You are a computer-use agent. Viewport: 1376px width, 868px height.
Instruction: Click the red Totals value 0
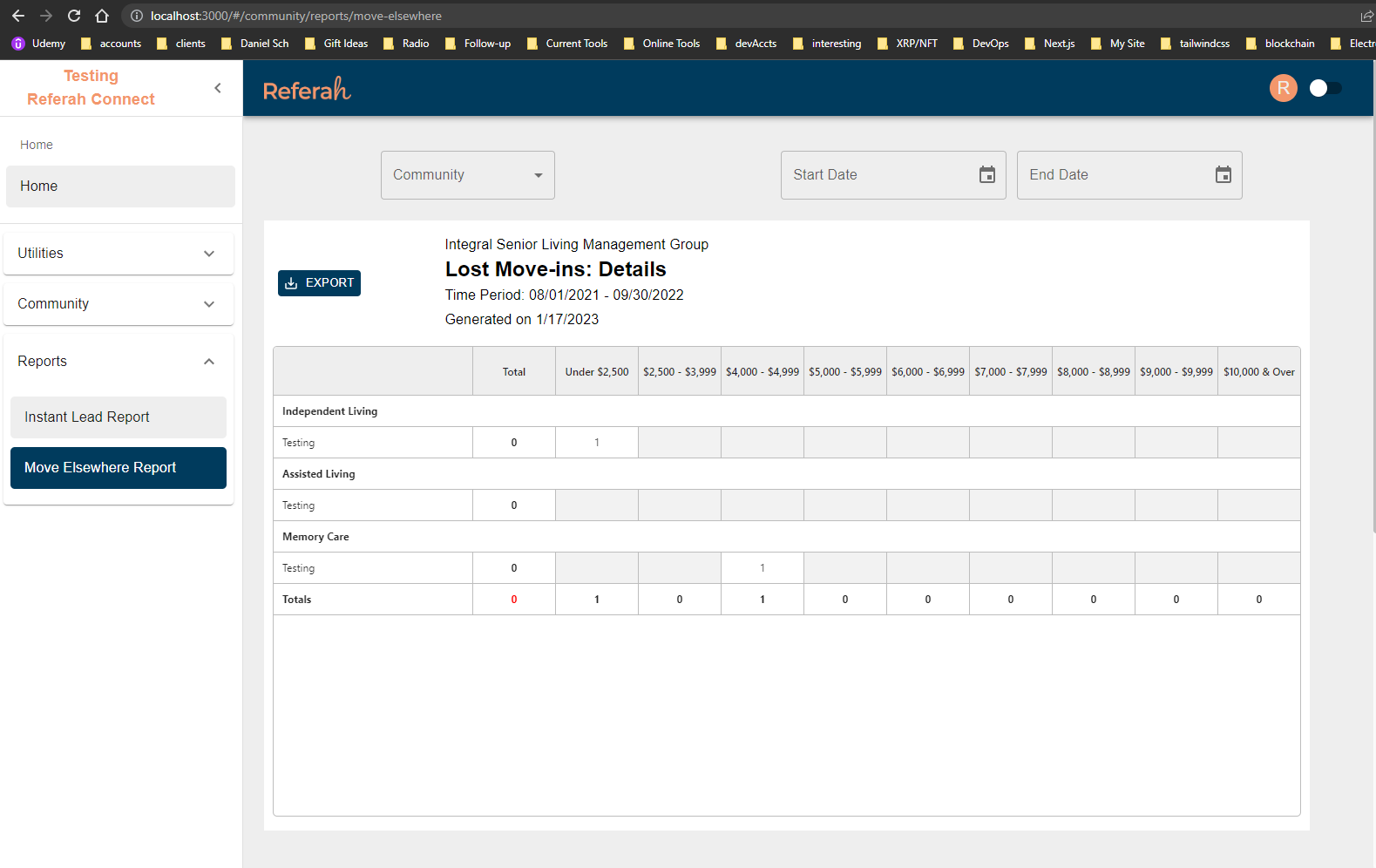(x=514, y=600)
